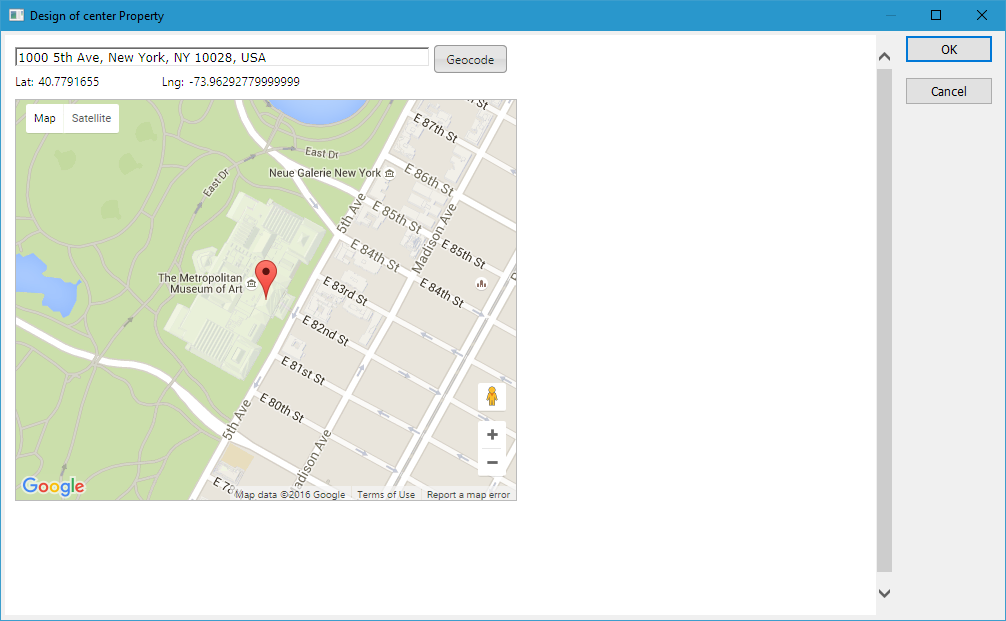Click the Metropolitan Museum of Art marker icon
The width and height of the screenshot is (1006, 621).
point(252,284)
